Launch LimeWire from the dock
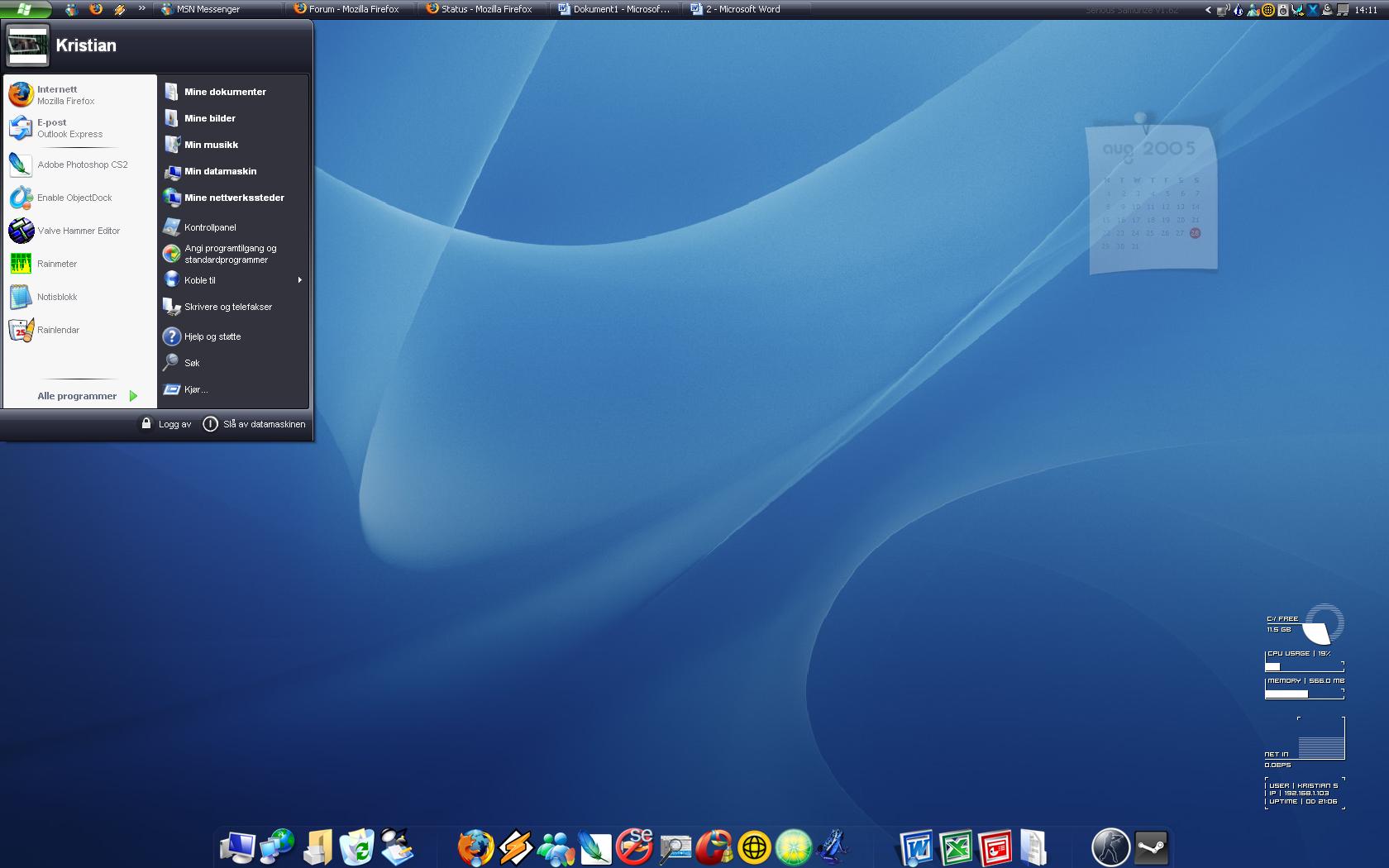The width and height of the screenshot is (1389, 868). (x=794, y=847)
